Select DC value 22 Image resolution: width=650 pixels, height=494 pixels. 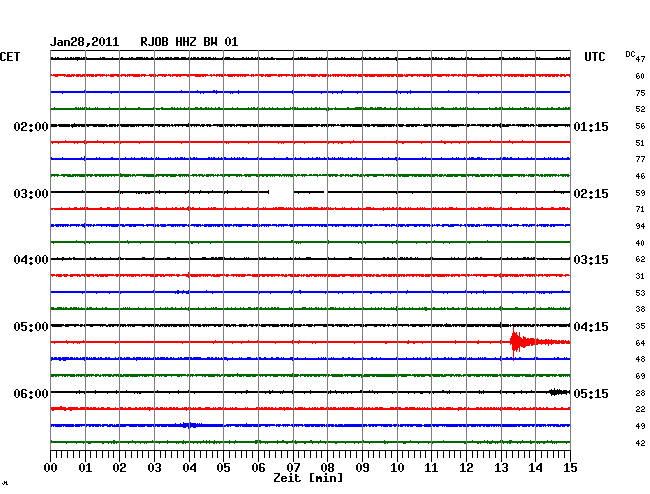coord(640,409)
